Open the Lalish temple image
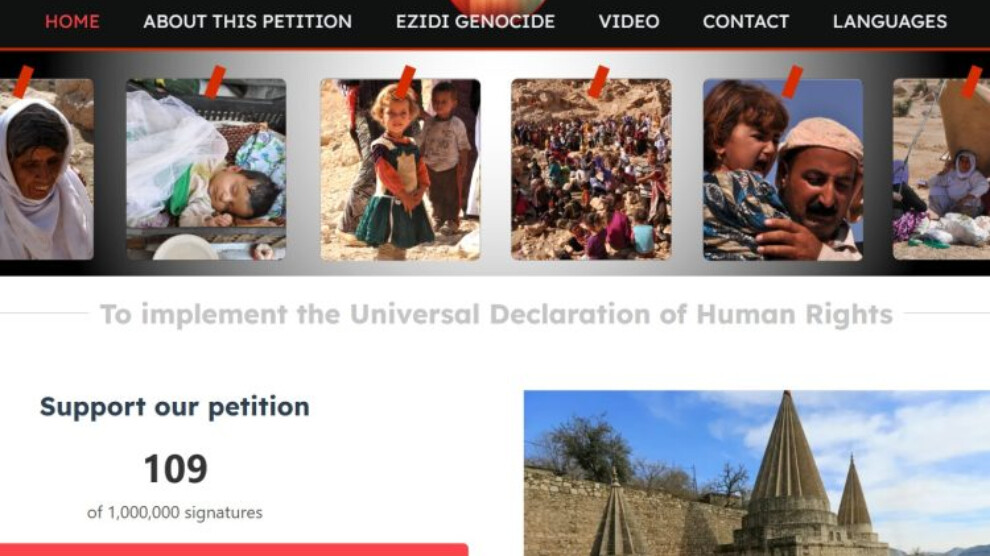 (x=757, y=473)
